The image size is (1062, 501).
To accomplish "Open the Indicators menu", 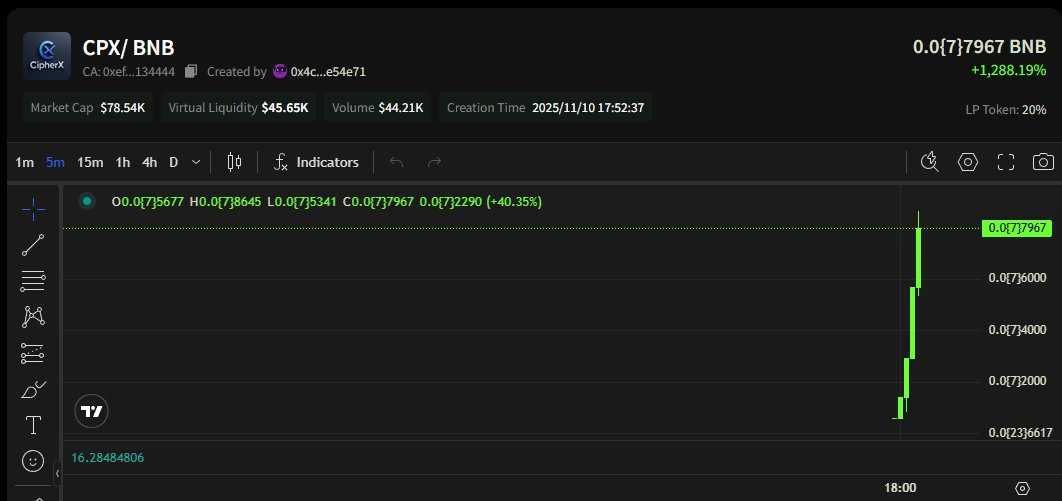I will [x=316, y=162].
